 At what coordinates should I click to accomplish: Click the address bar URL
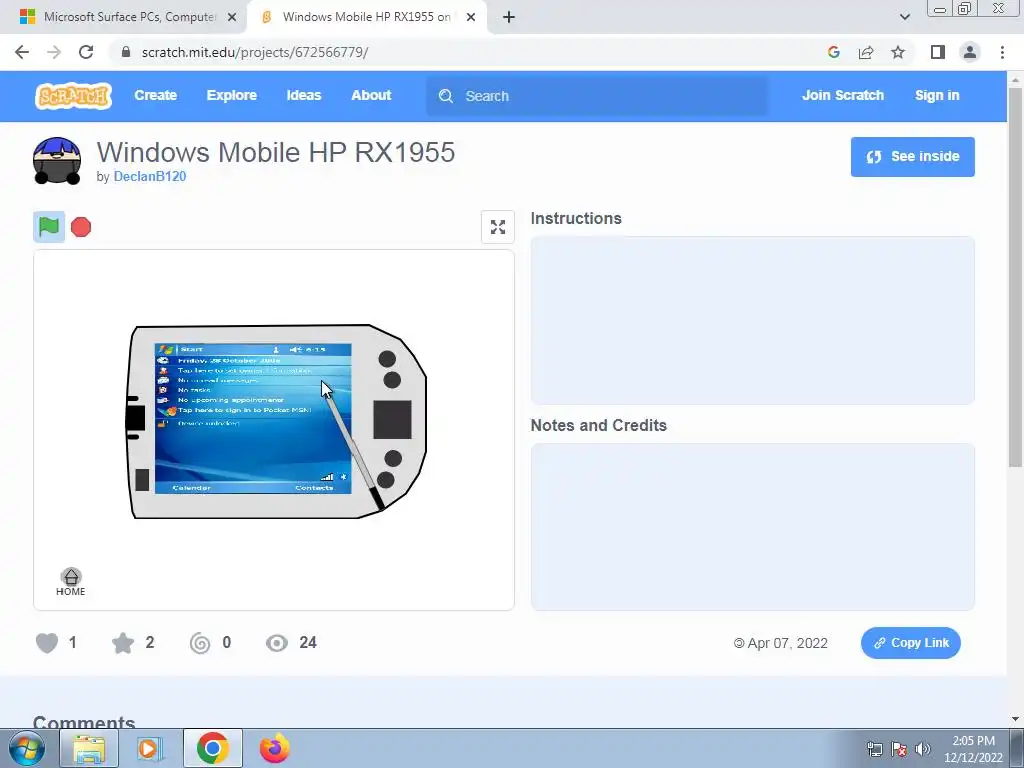pos(255,52)
